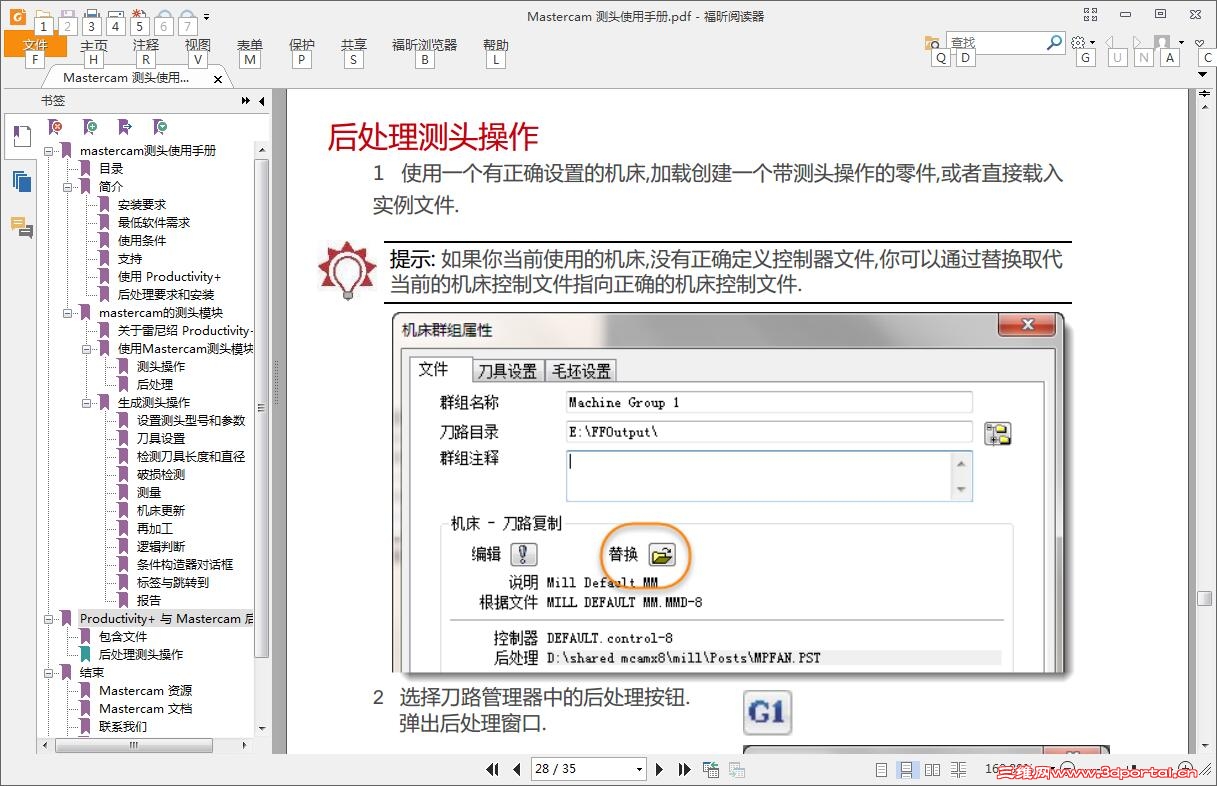Collapse the bookmarks panel with left arrow

(262, 101)
